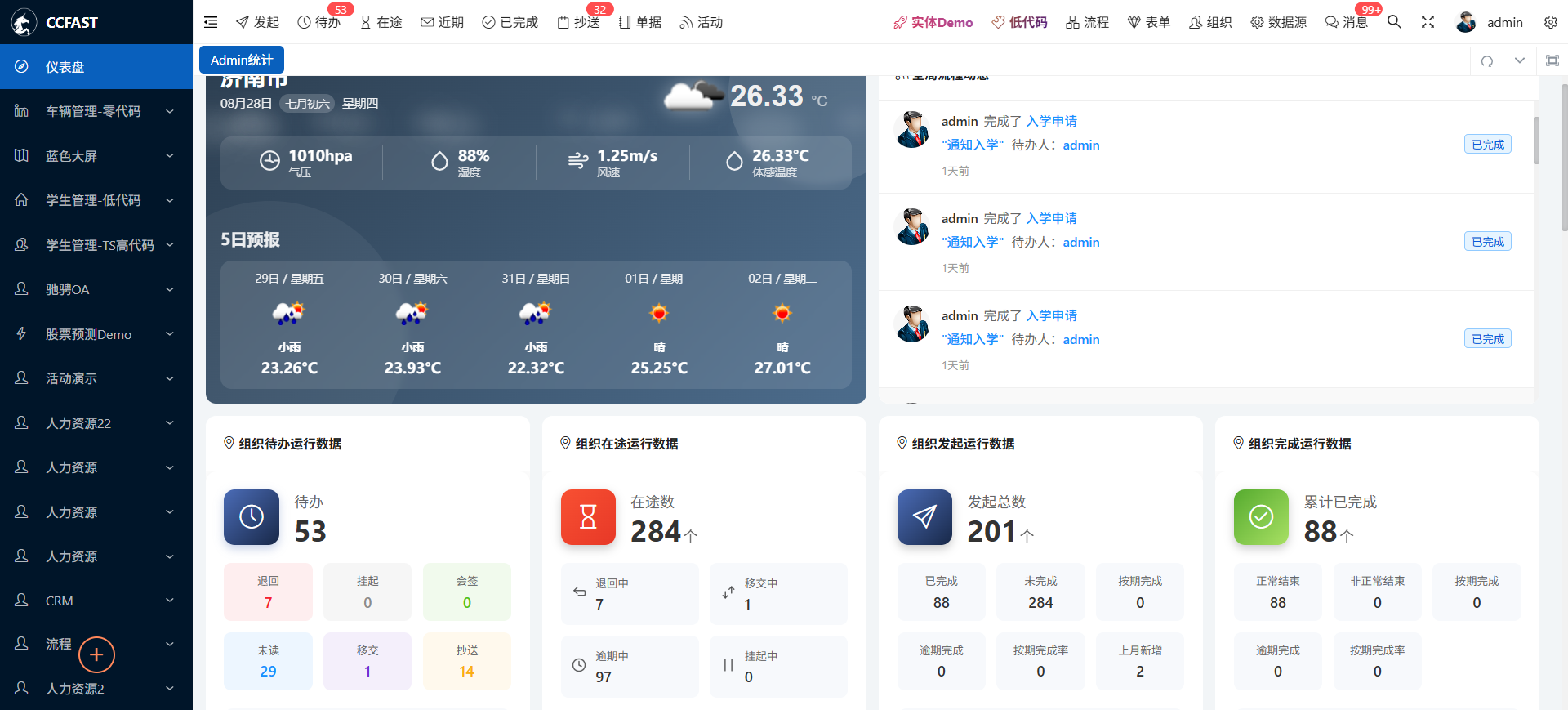Image resolution: width=1568 pixels, height=710 pixels.
Task: Click the pressure gauge icon beside 1010hpa
Action: pos(269,161)
